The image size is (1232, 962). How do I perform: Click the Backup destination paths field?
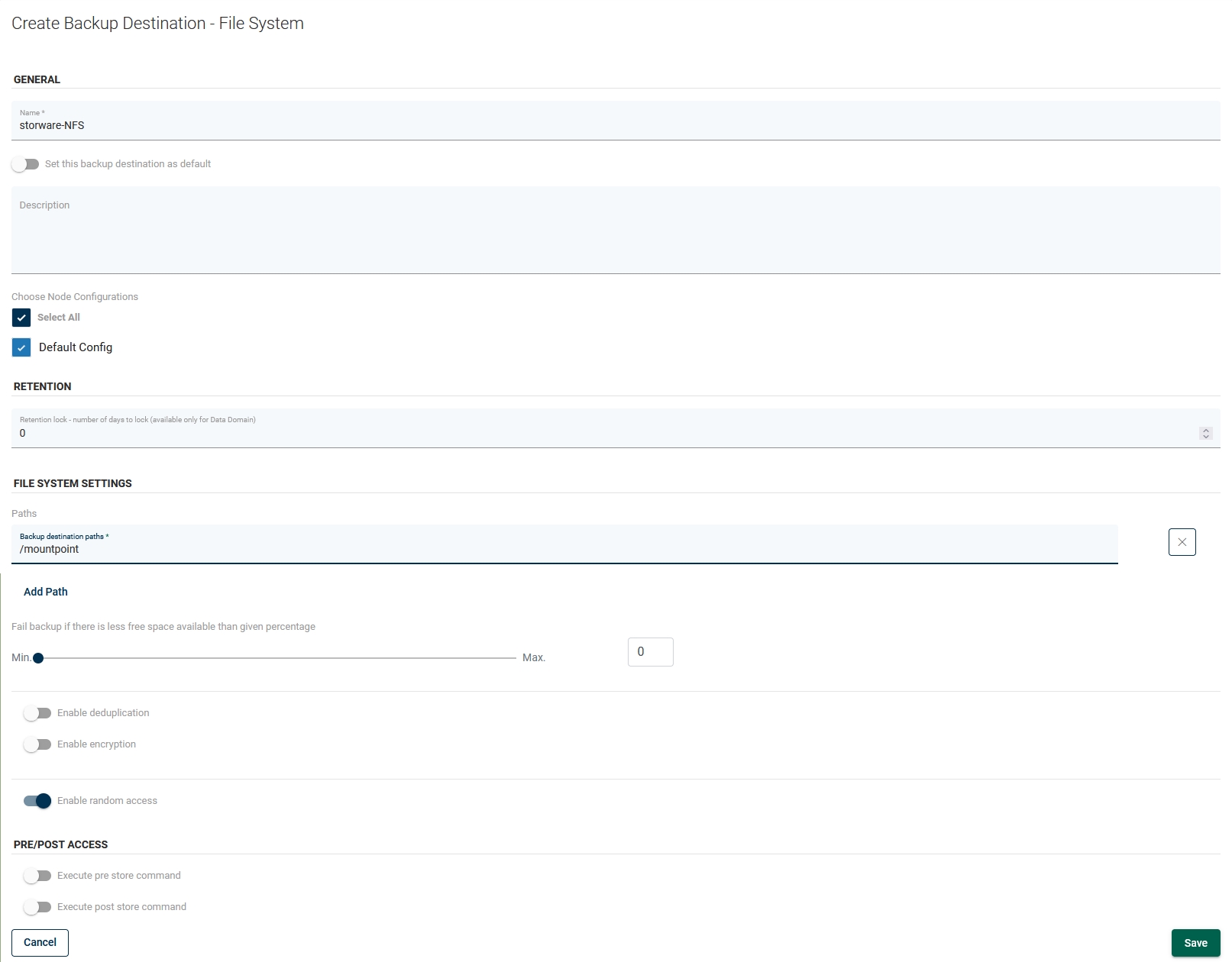tap(565, 549)
